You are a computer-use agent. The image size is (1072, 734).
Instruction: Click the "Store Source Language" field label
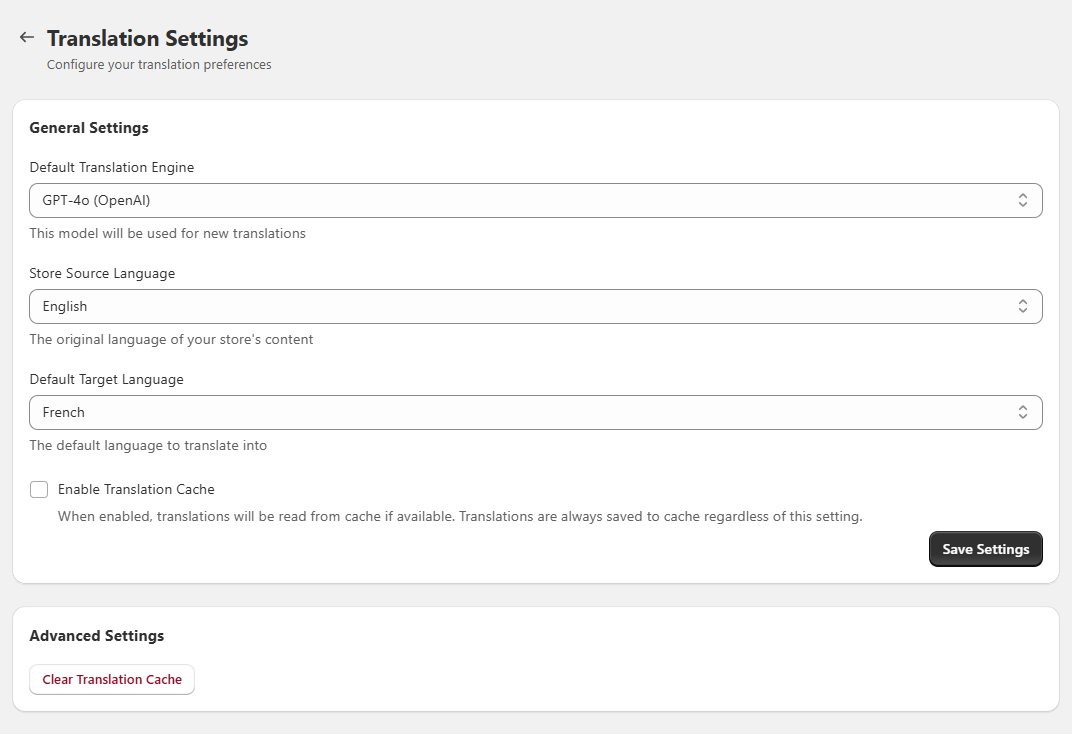[x=102, y=273]
